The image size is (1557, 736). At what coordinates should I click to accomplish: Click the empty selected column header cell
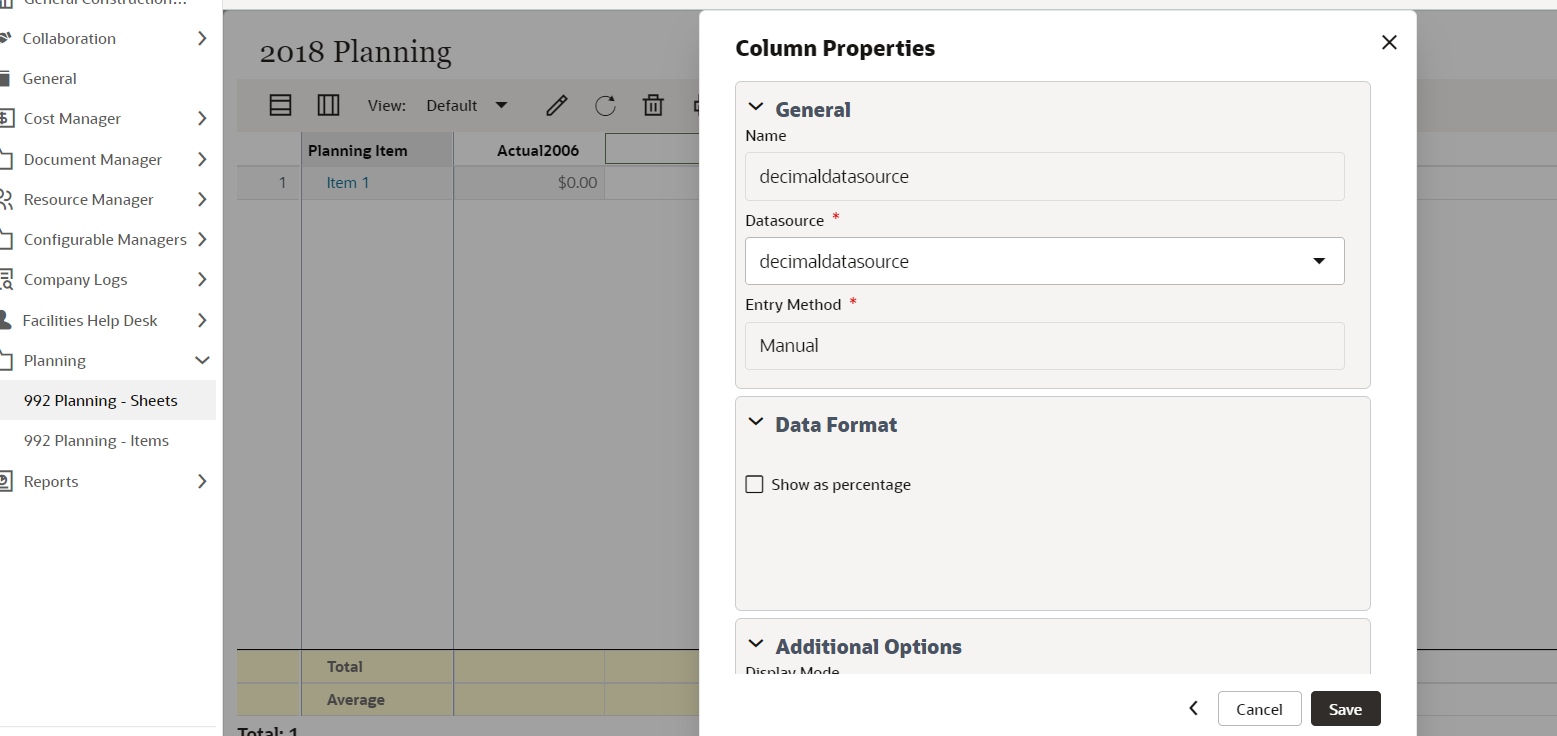pos(652,149)
